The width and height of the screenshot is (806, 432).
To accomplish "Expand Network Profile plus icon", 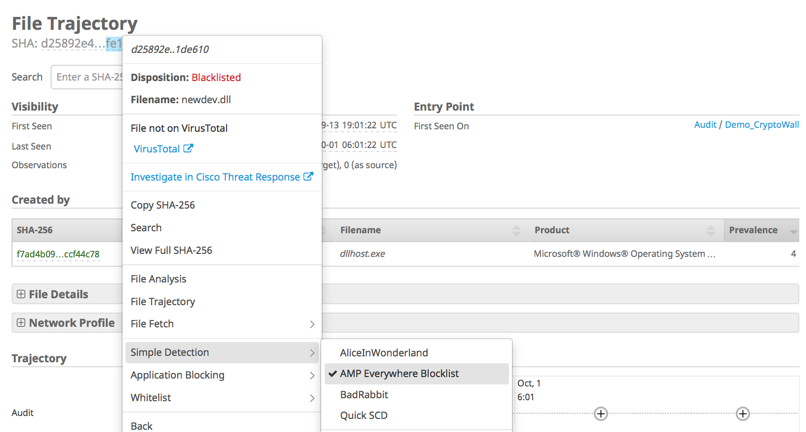I will [x=21, y=323].
